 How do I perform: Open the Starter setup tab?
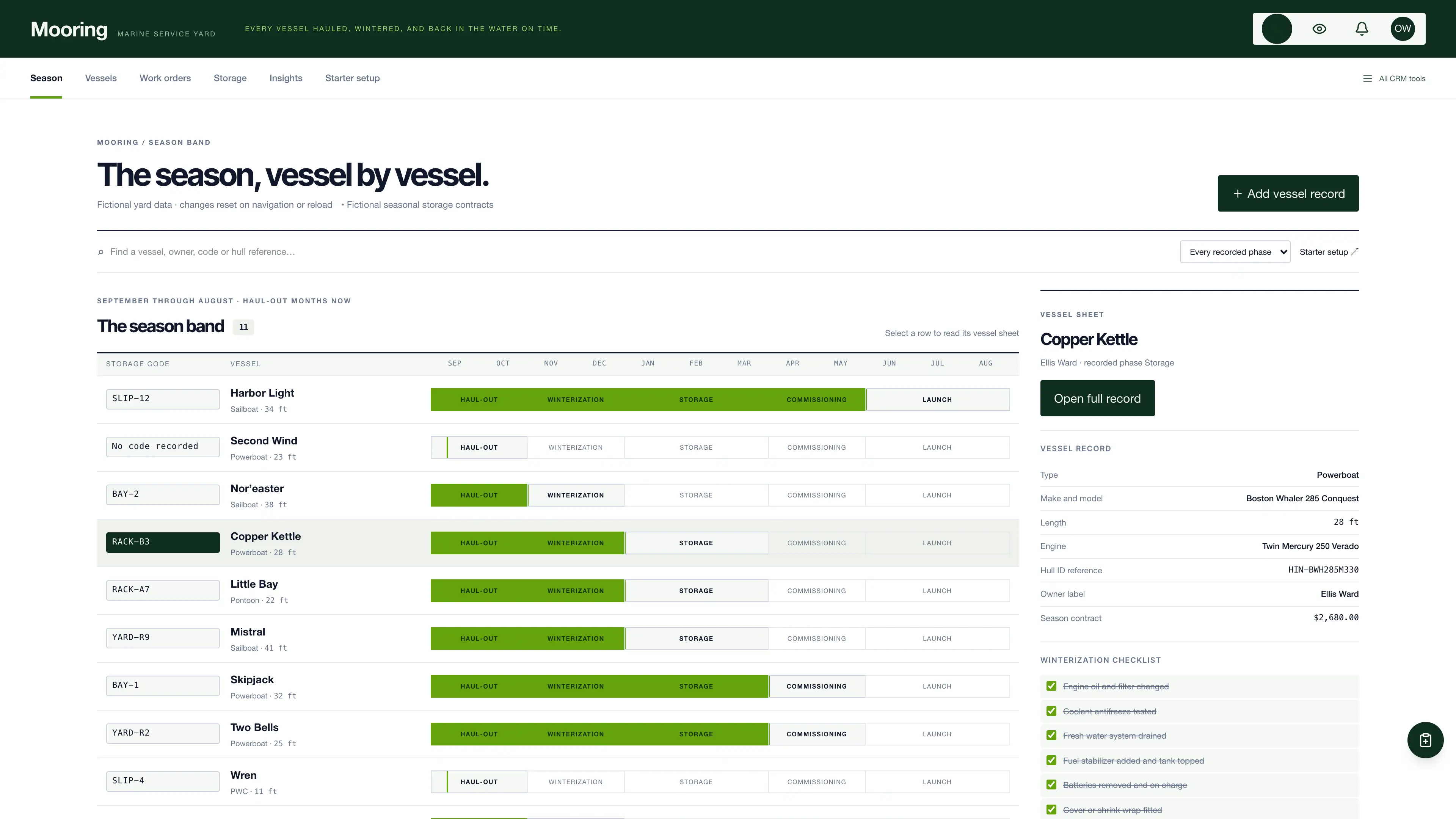(x=352, y=78)
